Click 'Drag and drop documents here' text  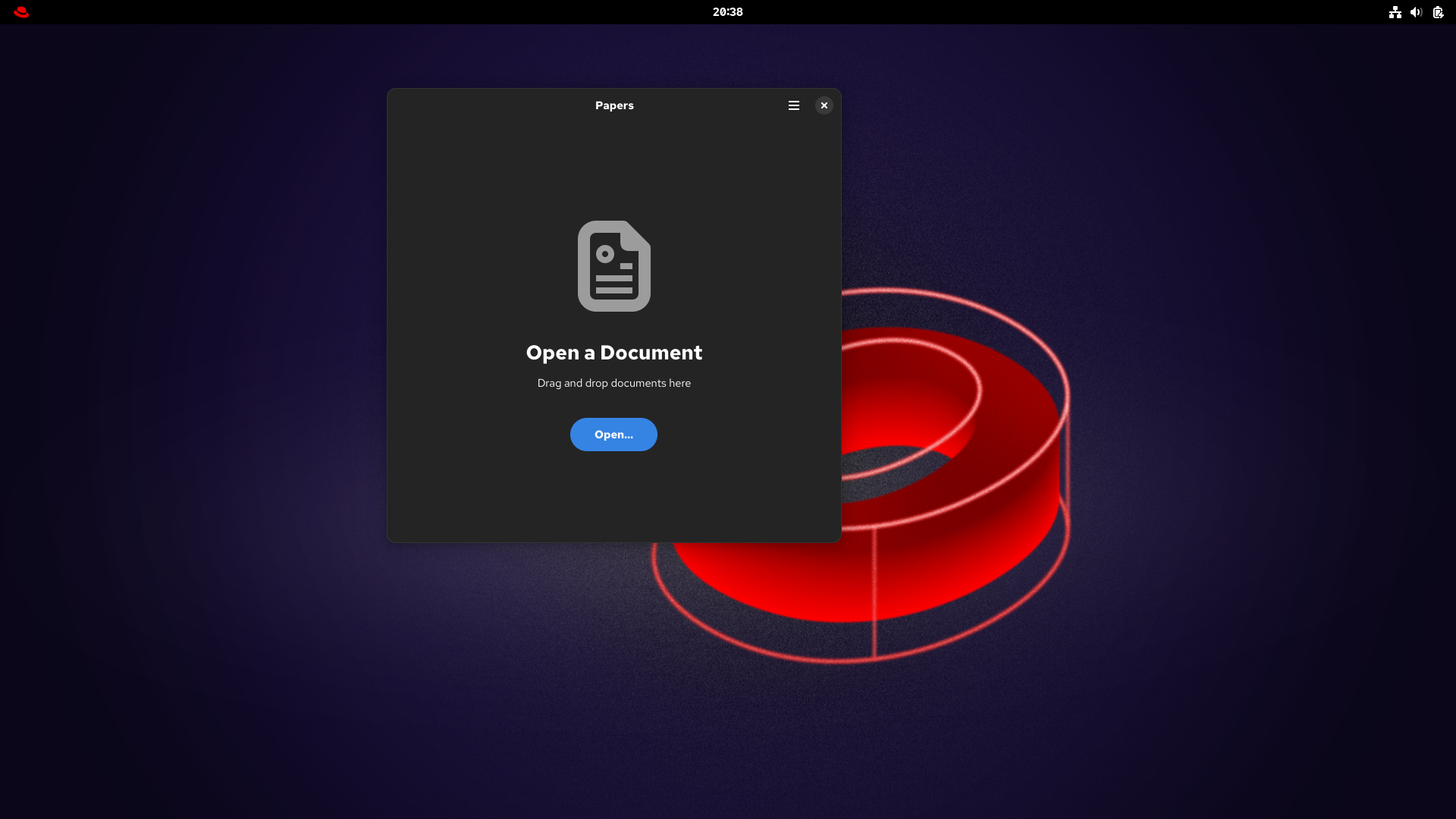pos(614,383)
